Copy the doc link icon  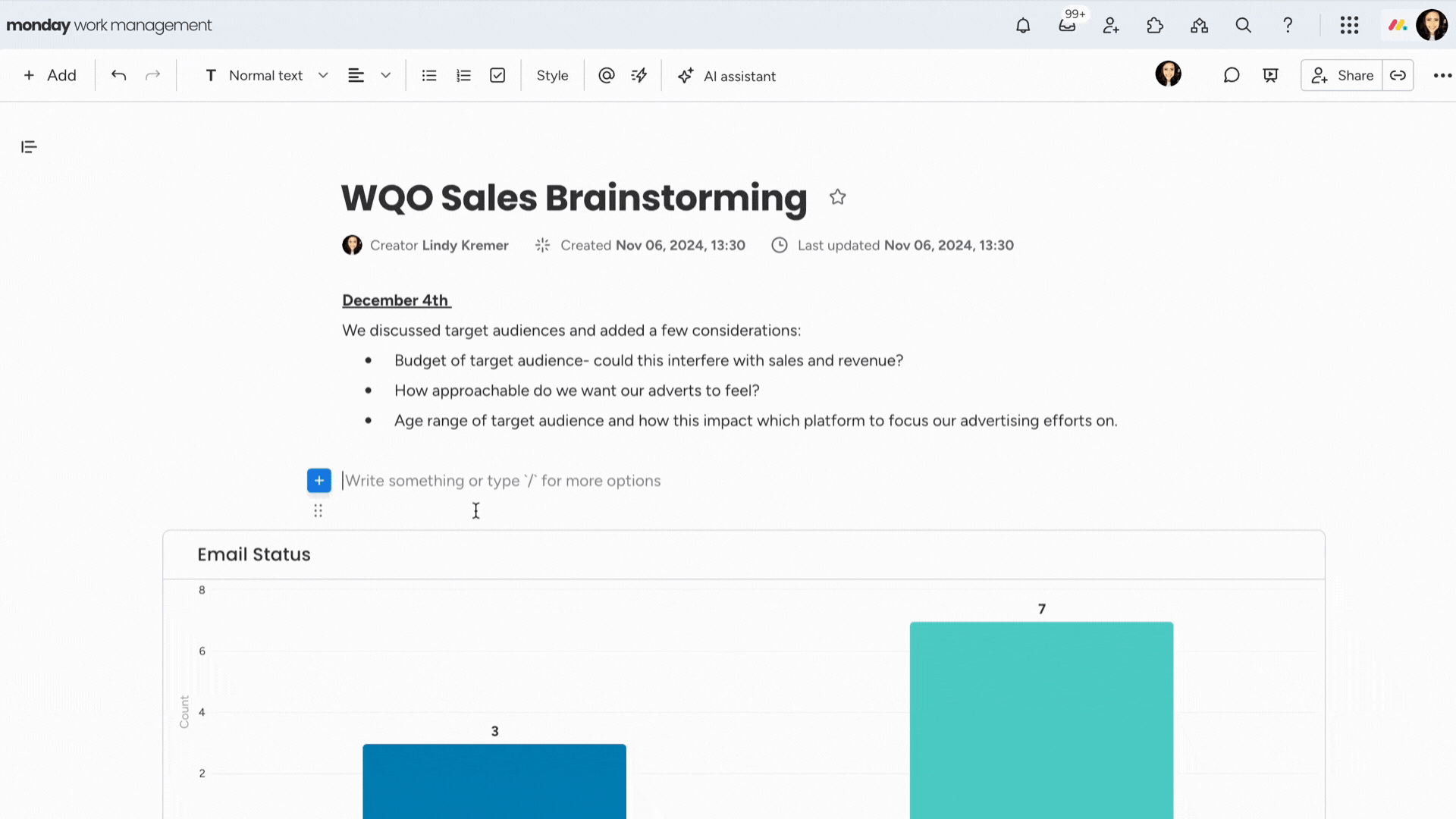pyautogui.click(x=1398, y=75)
